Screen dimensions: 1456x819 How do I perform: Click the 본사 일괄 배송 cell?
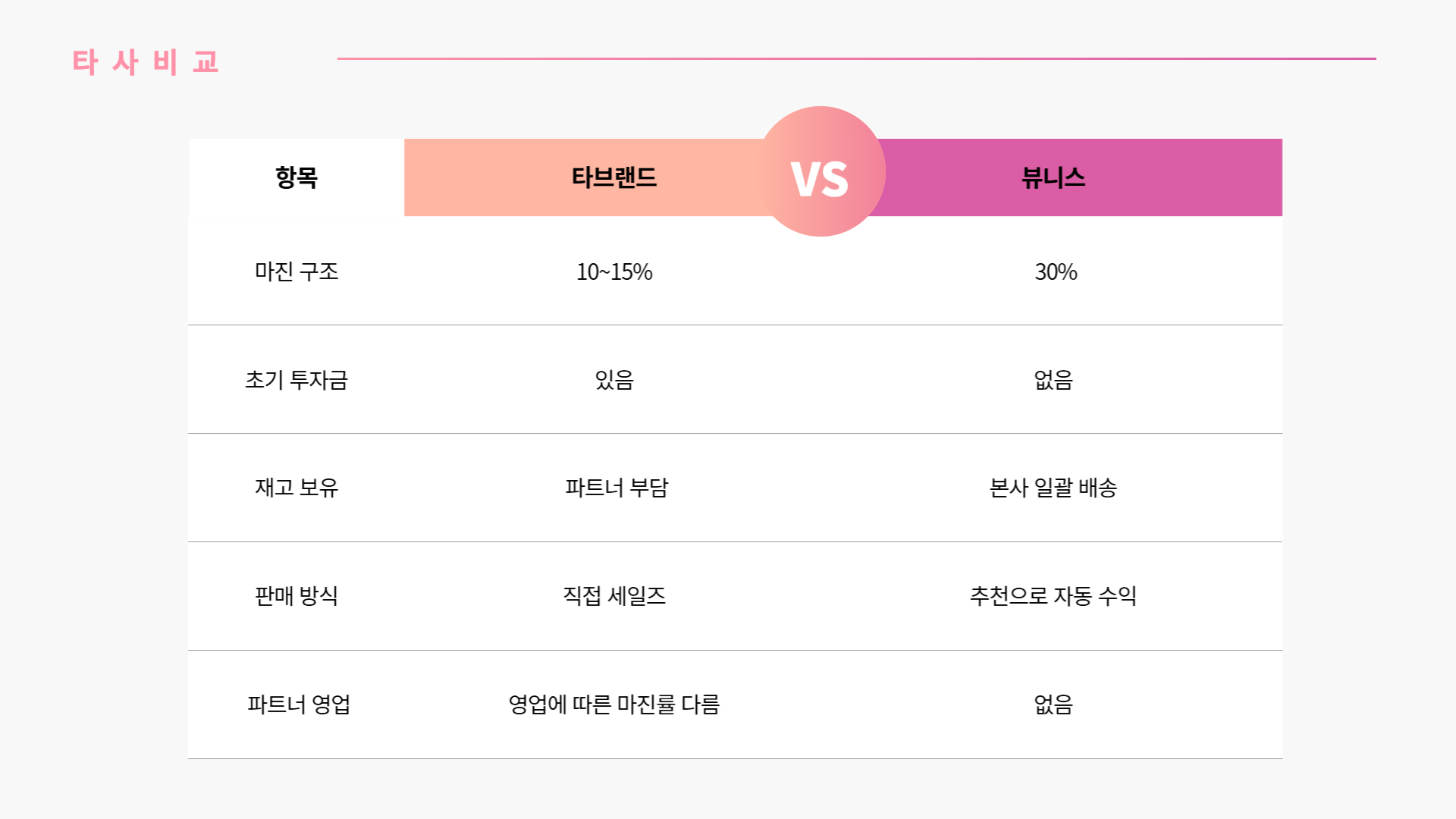1053,488
